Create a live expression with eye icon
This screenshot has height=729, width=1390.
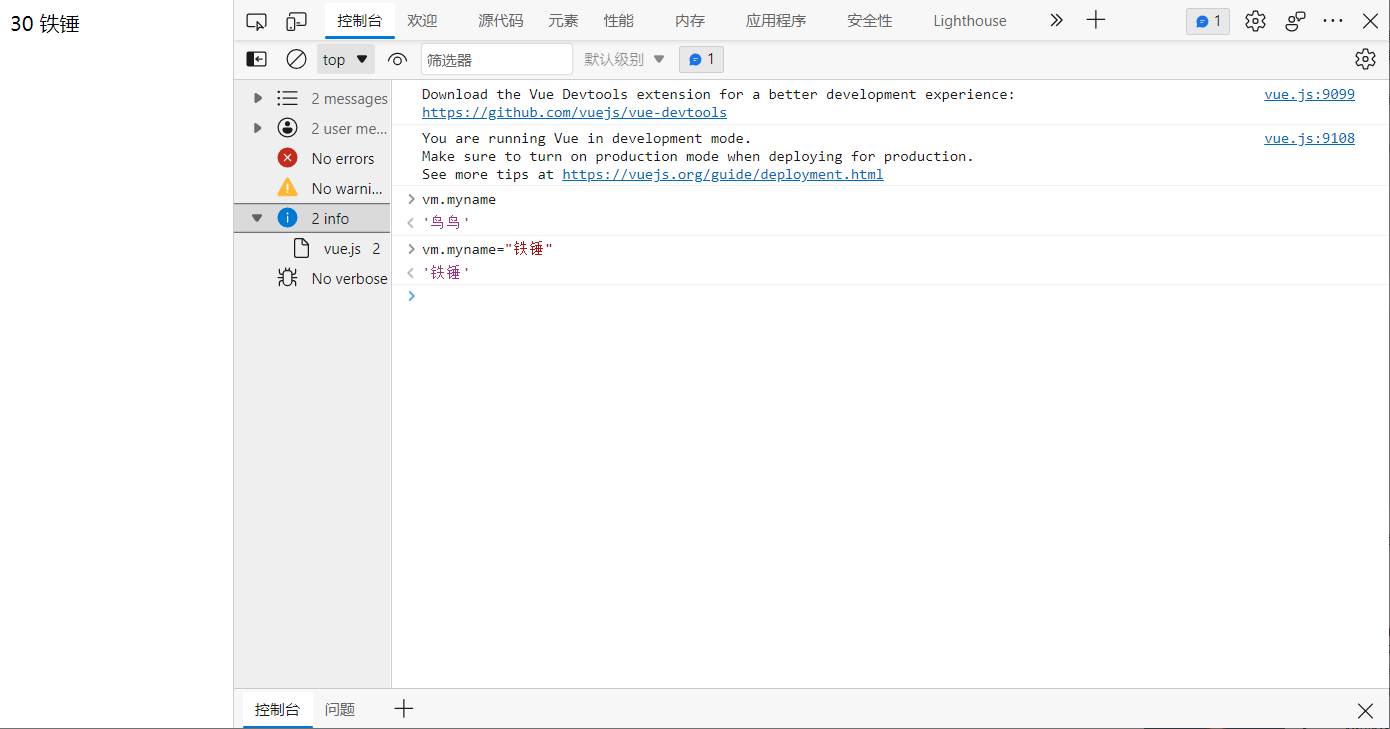(398, 60)
